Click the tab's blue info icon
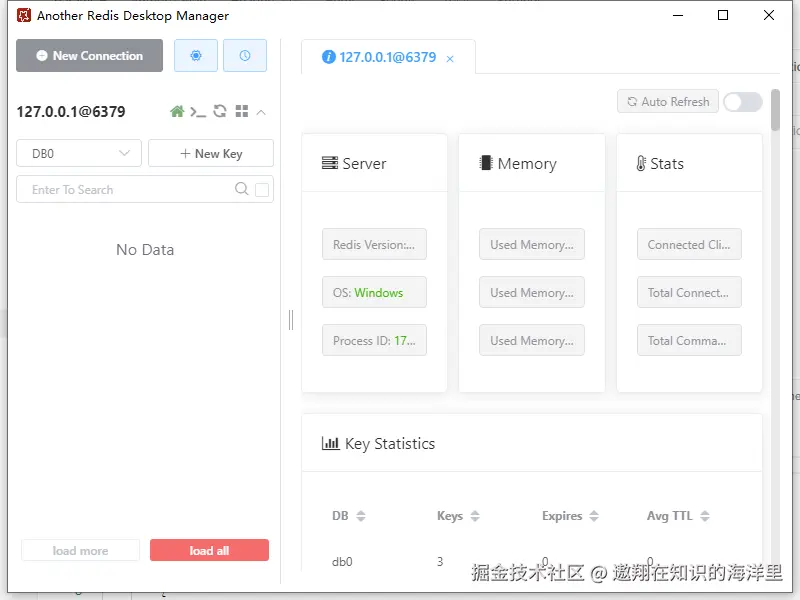This screenshot has height=600, width=800. [x=329, y=57]
